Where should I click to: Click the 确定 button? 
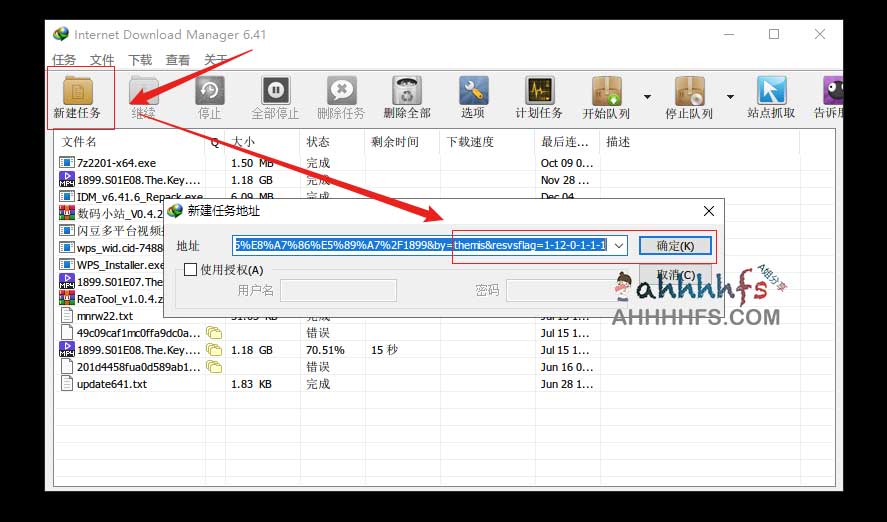(x=675, y=245)
